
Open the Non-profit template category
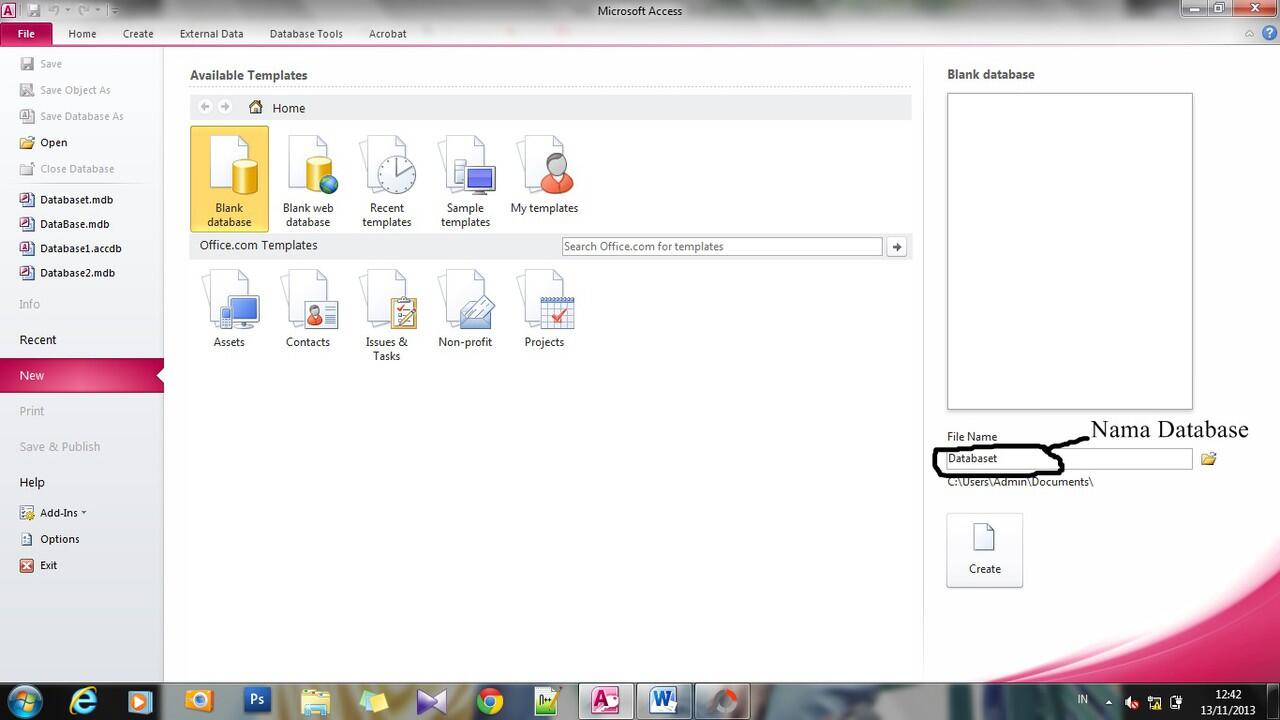(465, 309)
